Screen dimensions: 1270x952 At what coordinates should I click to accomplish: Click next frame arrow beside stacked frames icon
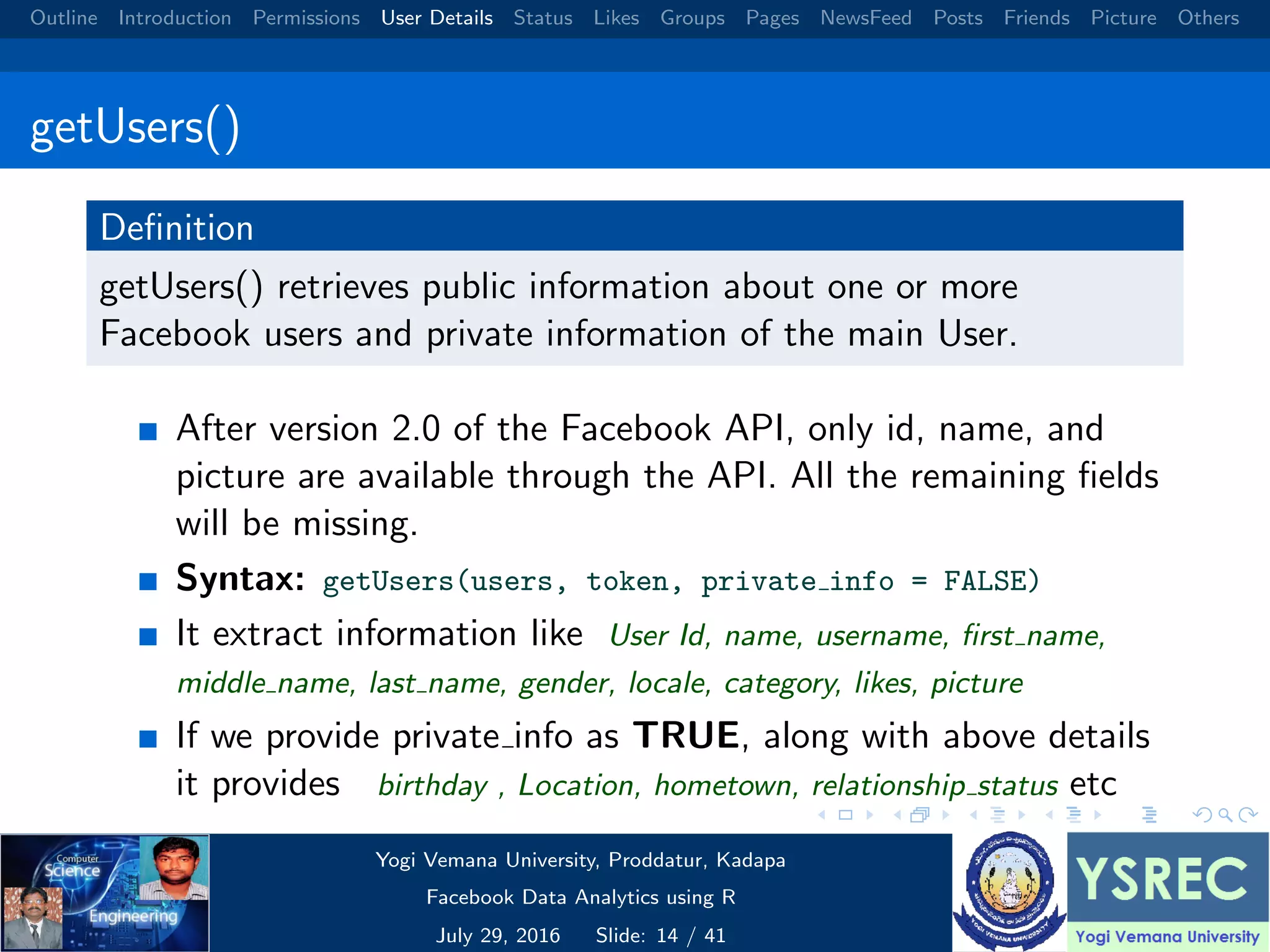[x=946, y=815]
